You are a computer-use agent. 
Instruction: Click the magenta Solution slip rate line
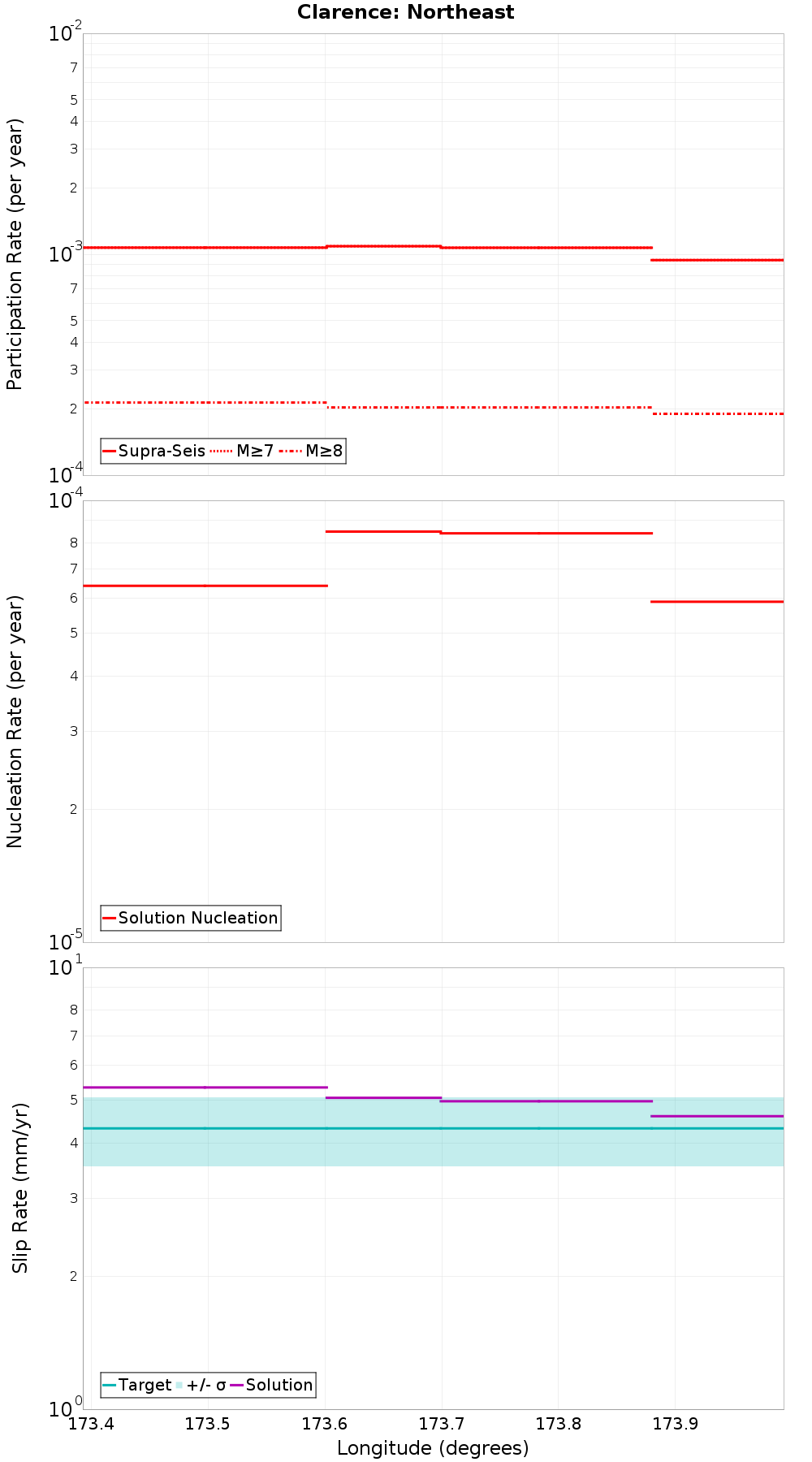[x=205, y=1087]
